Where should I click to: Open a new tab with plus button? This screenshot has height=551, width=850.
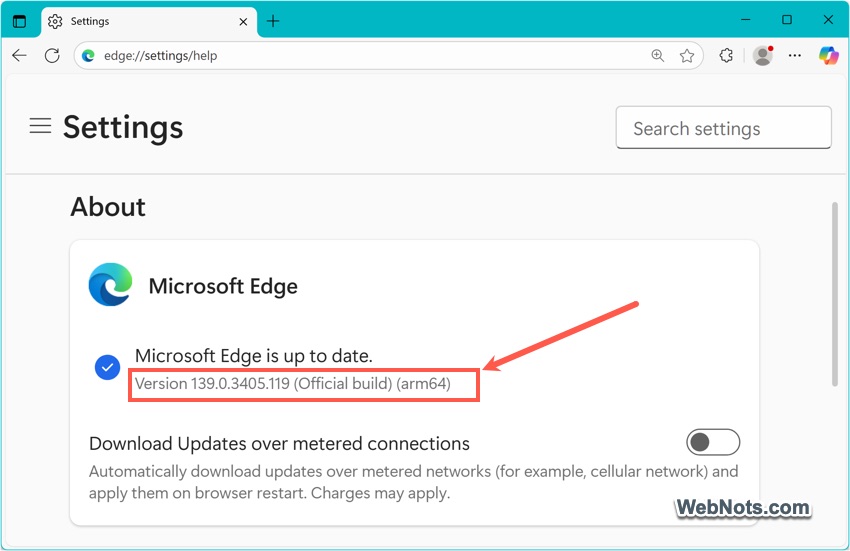pos(273,21)
